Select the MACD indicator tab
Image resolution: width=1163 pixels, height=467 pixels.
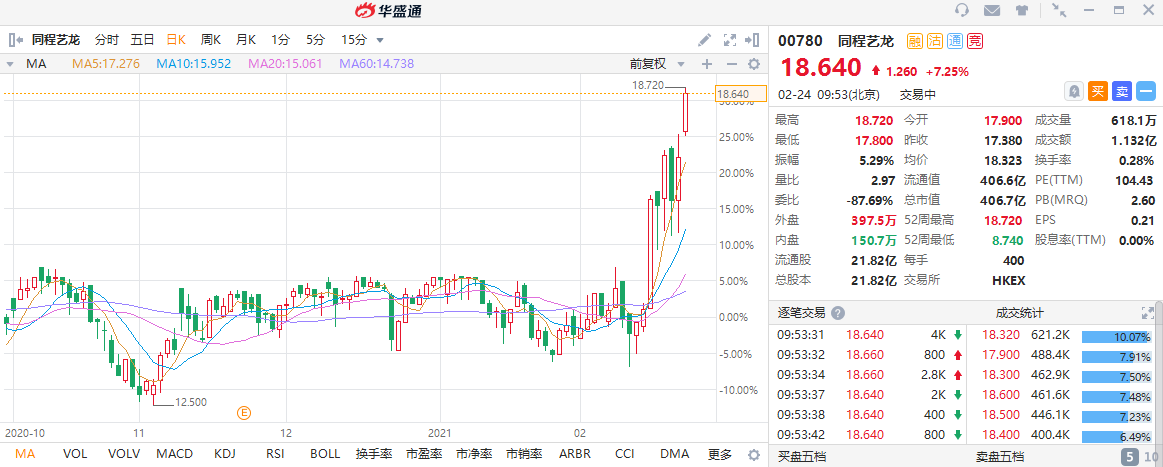point(173,454)
